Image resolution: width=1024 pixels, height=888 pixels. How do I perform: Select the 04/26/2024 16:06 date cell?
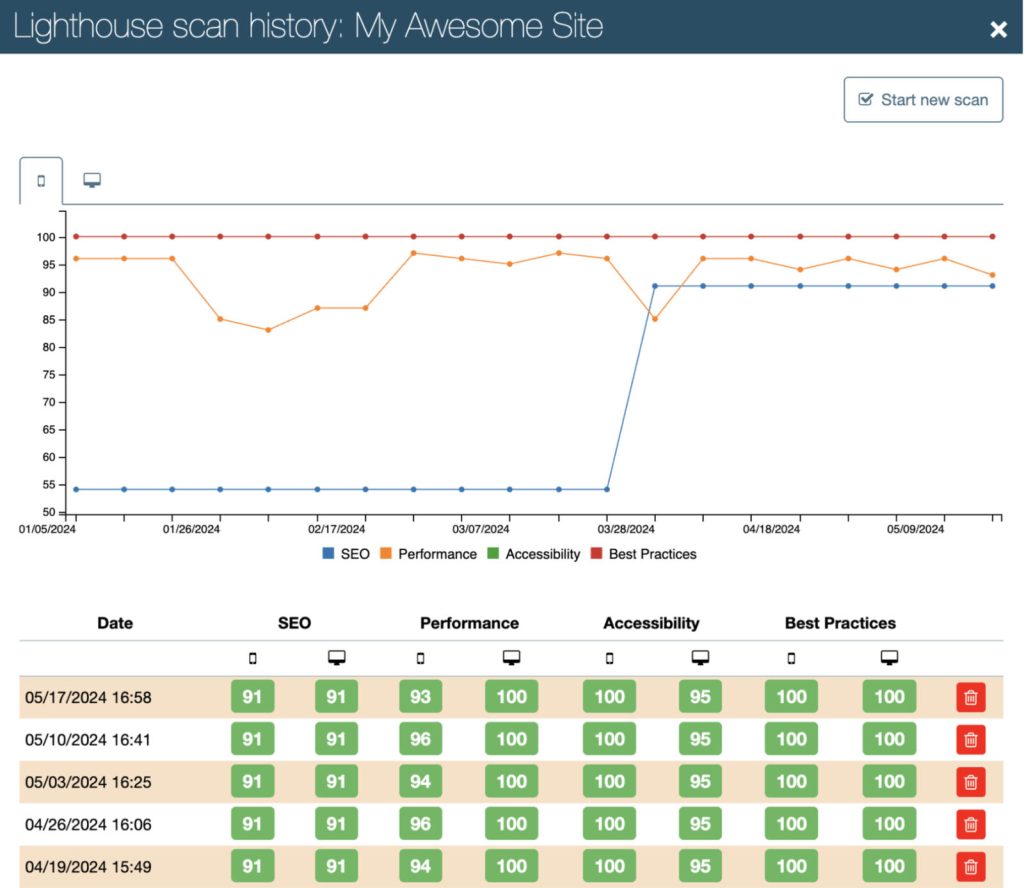[88, 825]
